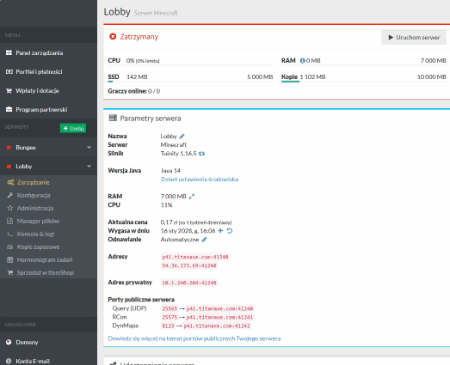450x365 pixels.
Task: Click the Kopie usage progress bar
Action: pyautogui.click(x=364, y=81)
